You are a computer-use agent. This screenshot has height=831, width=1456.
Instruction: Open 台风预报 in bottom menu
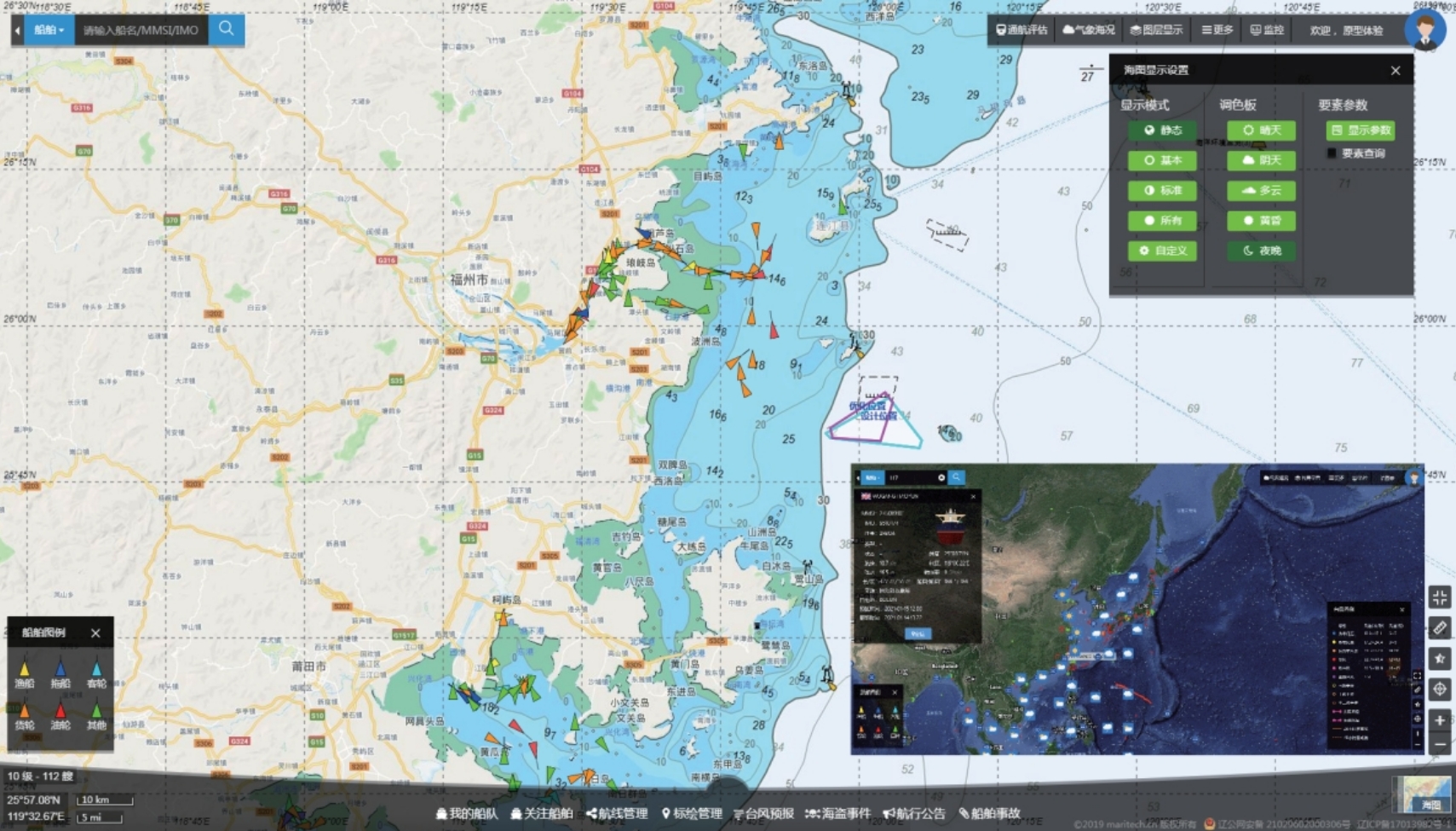point(763,813)
